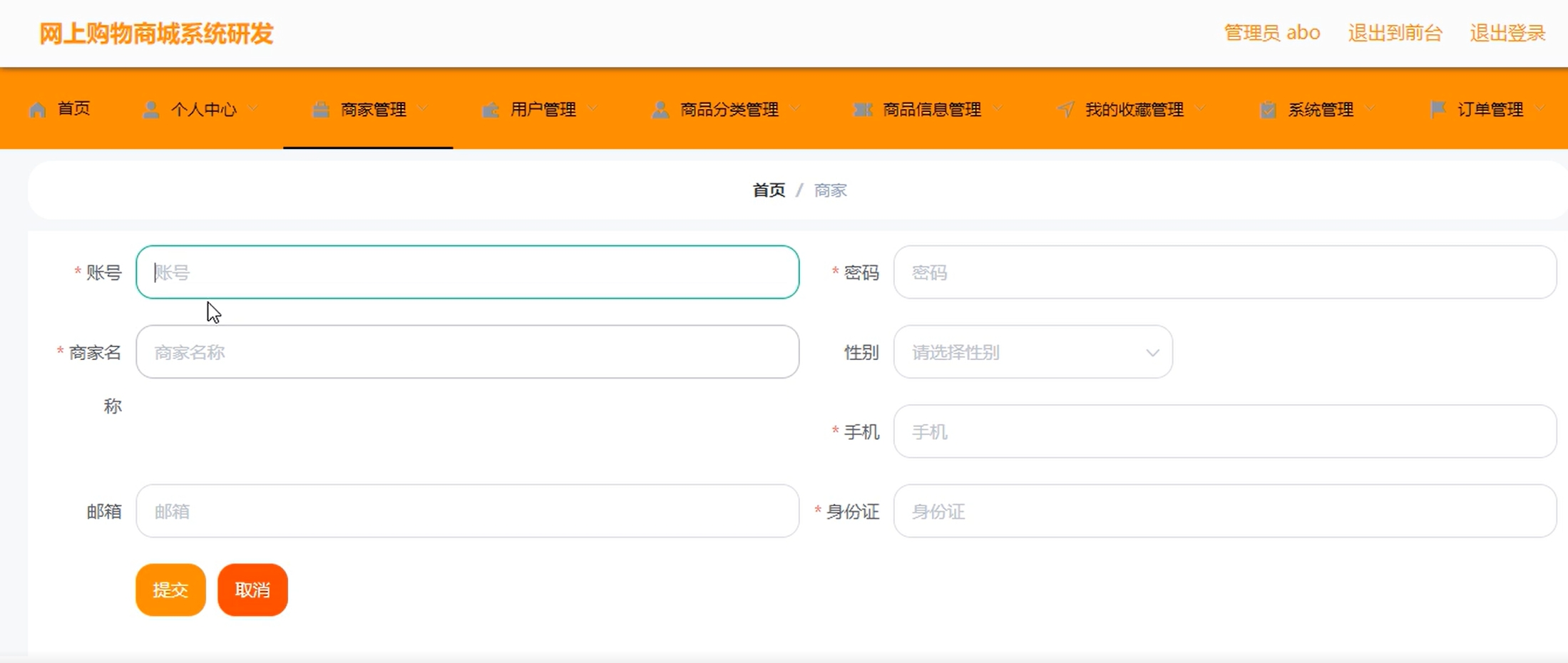The width and height of the screenshot is (1568, 663).
Task: Focus the 商家名称 input field
Action: coord(468,352)
